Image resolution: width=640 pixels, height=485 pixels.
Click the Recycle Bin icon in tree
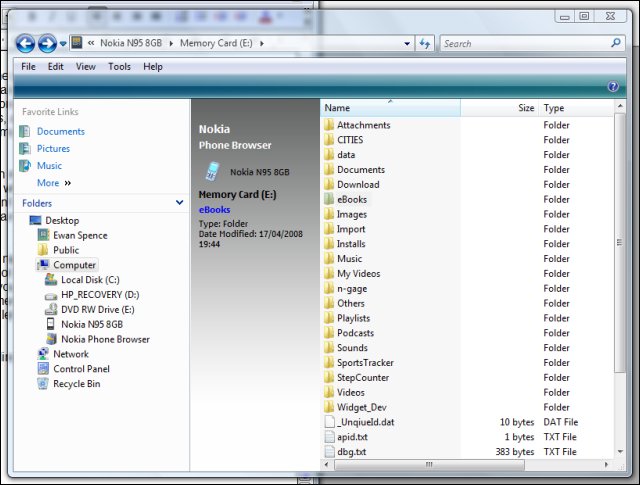[x=43, y=383]
